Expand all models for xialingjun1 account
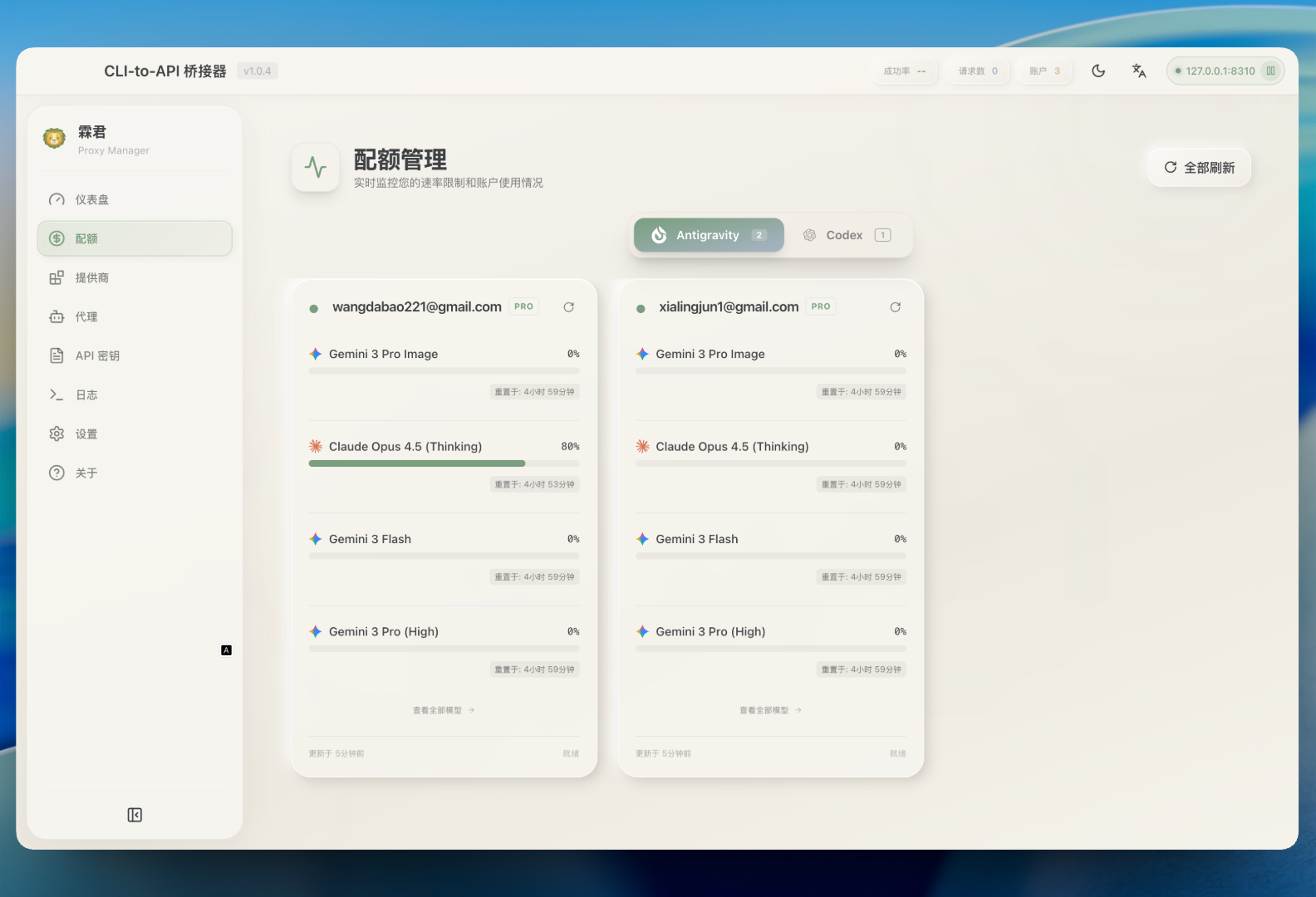This screenshot has height=897, width=1316. 770,710
